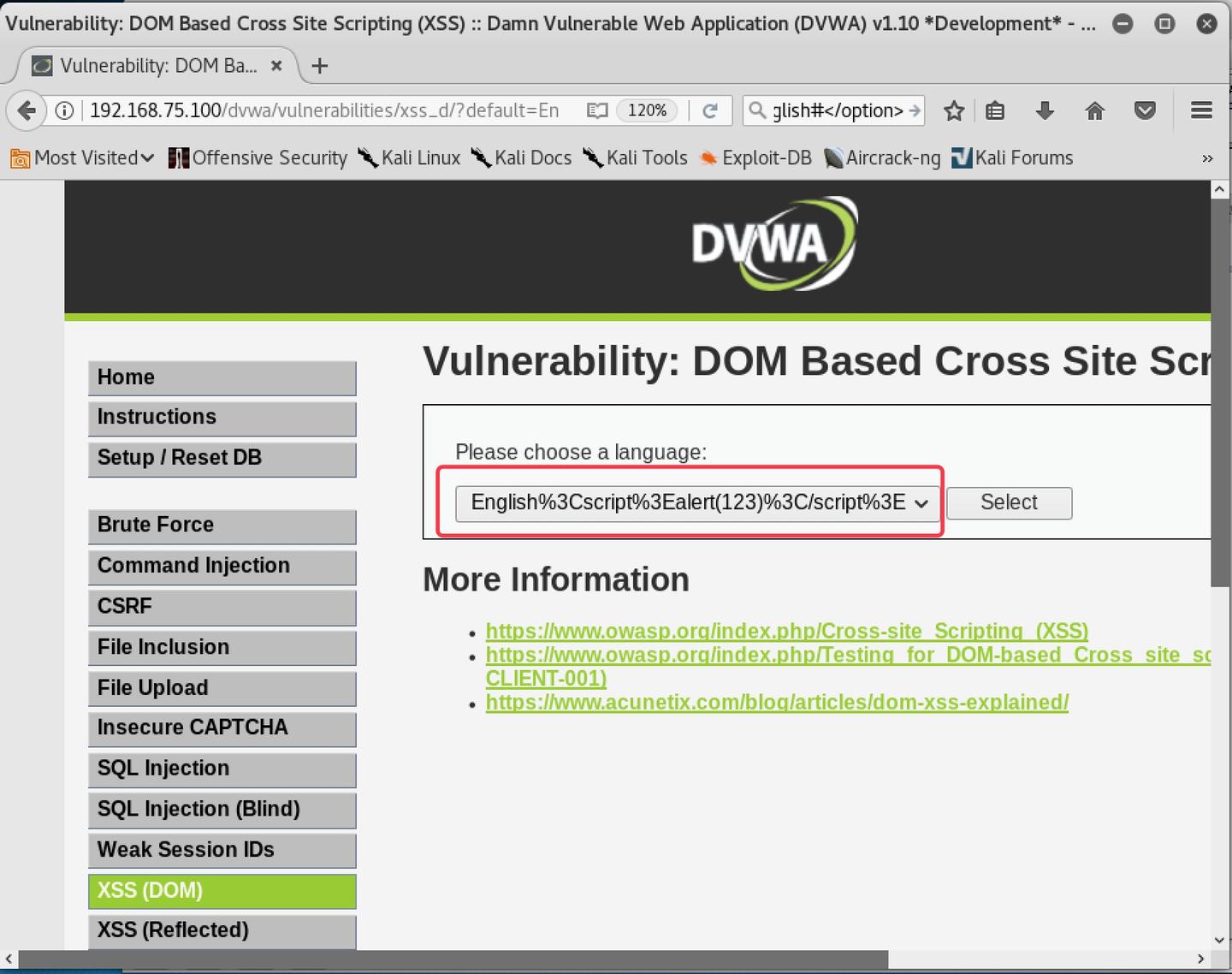Open the Exploit-DB bookmark
The width and height of the screenshot is (1232, 974).
(x=755, y=157)
